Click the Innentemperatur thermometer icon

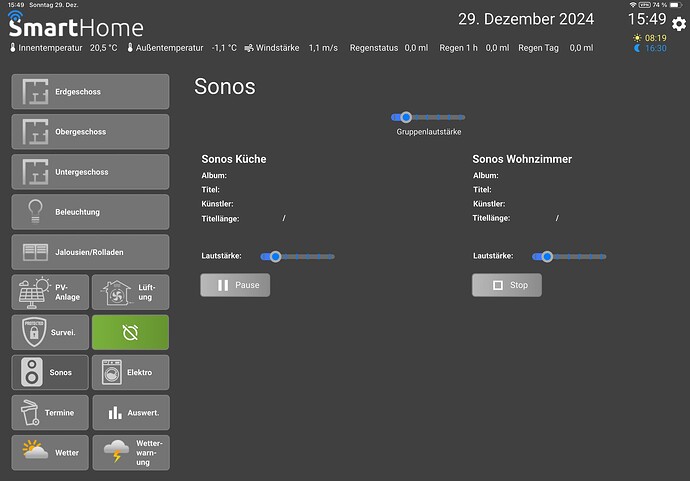point(13,48)
